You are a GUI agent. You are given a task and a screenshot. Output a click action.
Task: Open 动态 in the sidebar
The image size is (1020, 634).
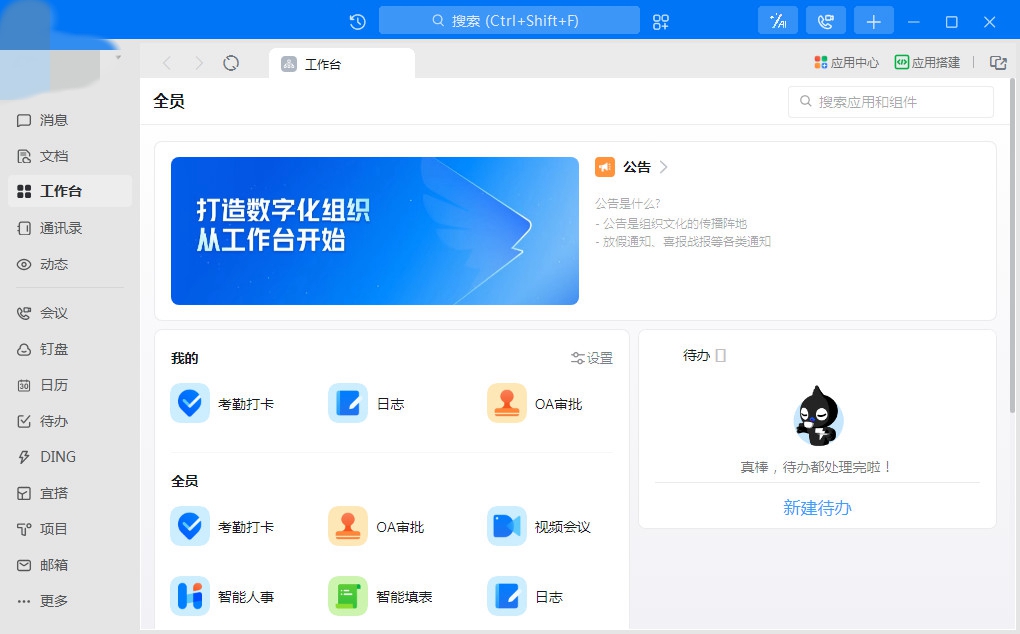(70, 264)
